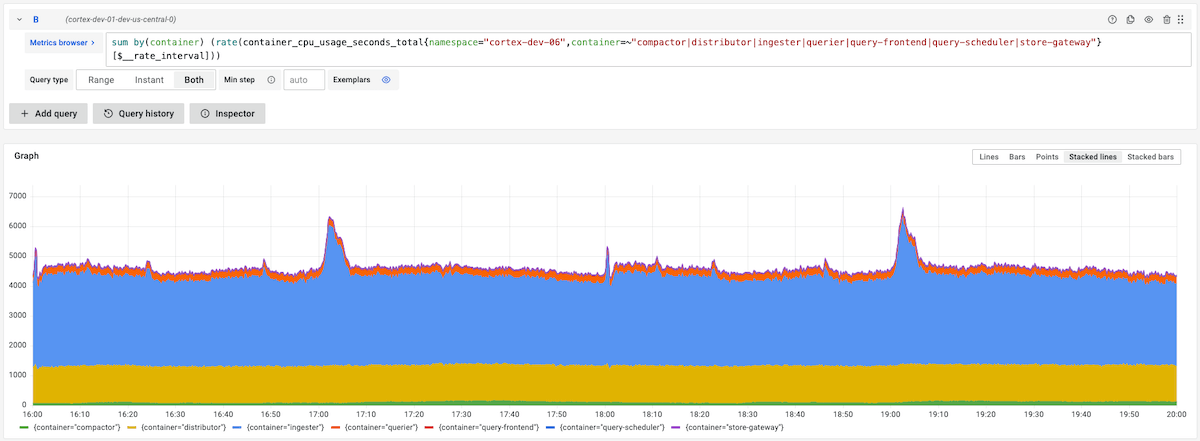Open Query history
This screenshot has height=441, width=1200.
(138, 114)
